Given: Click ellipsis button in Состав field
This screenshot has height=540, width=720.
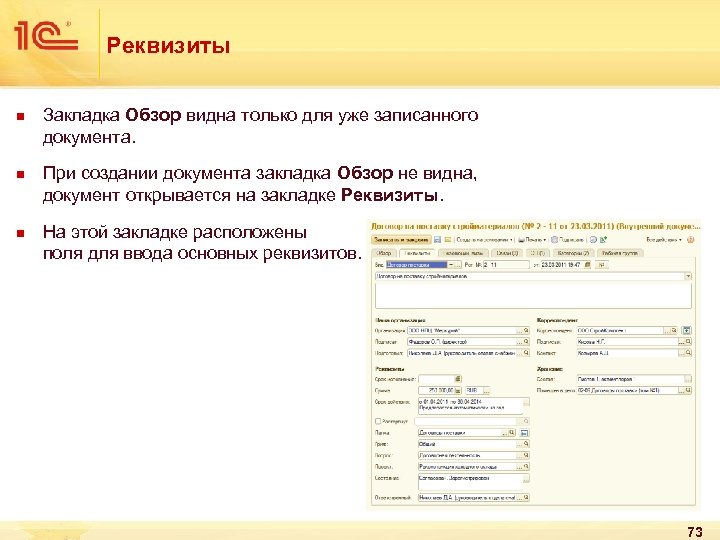Looking at the screenshot, I should click(x=688, y=379).
